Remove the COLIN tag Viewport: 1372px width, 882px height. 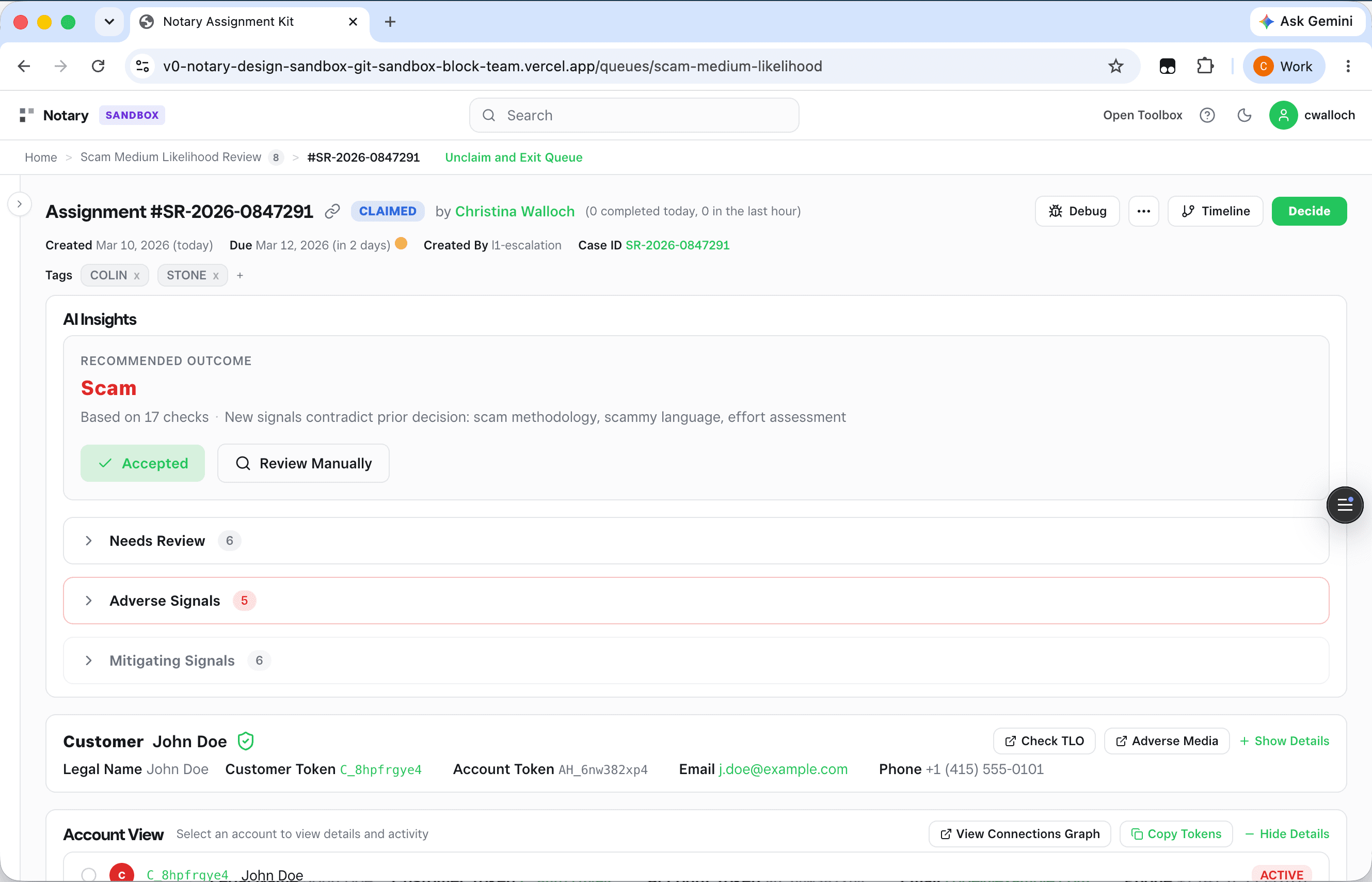coord(137,276)
